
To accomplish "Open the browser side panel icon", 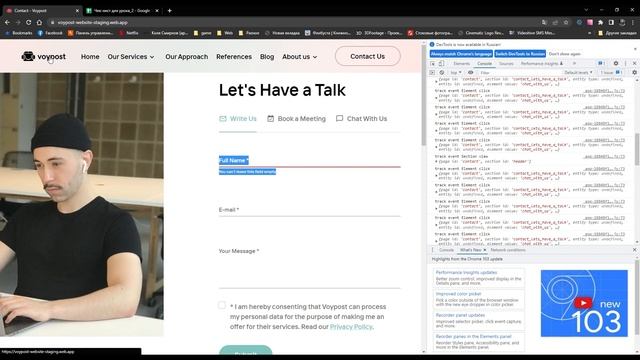I will [x=611, y=22].
